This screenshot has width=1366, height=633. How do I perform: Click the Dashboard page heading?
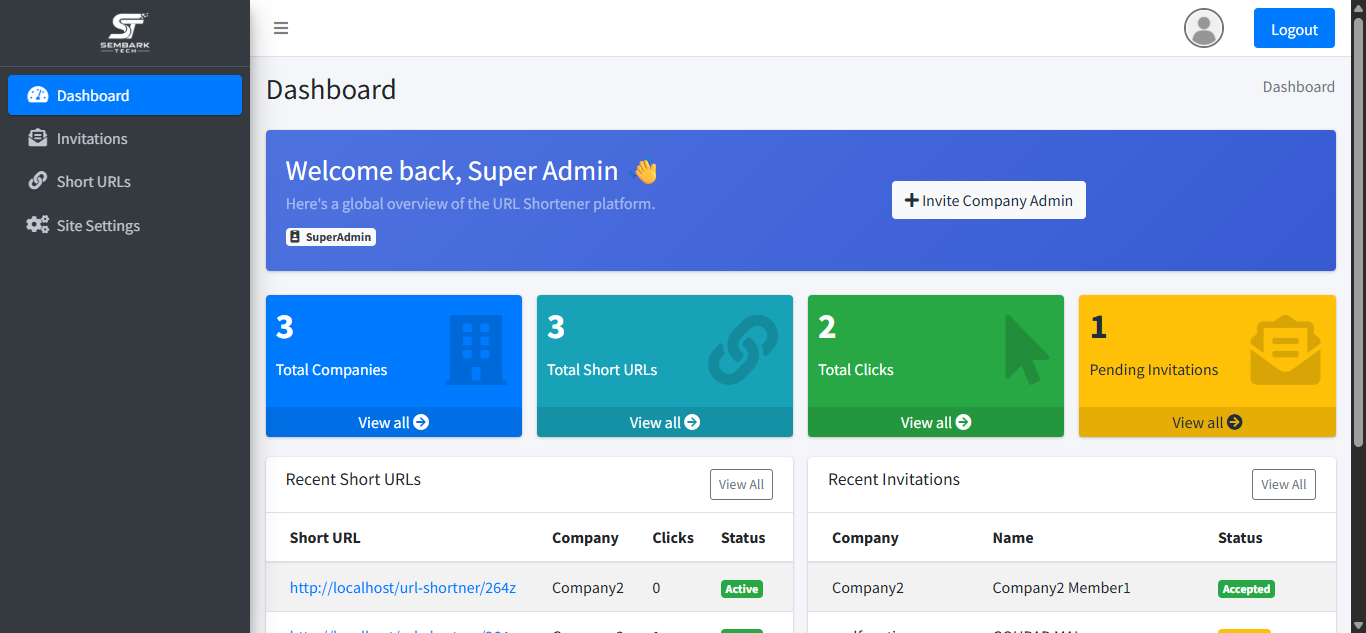tap(331, 90)
